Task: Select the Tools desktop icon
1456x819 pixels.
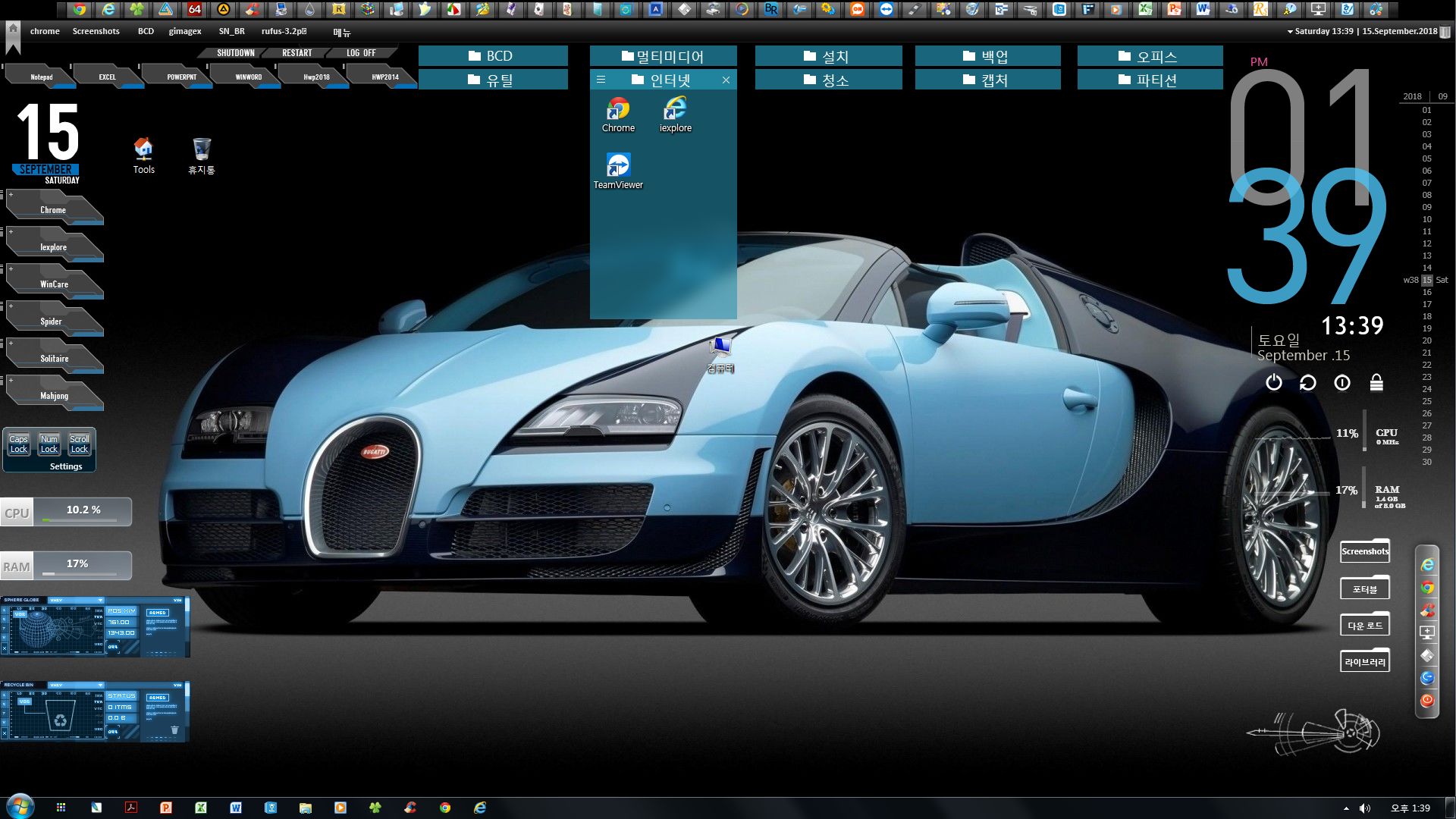Action: pyautogui.click(x=143, y=156)
